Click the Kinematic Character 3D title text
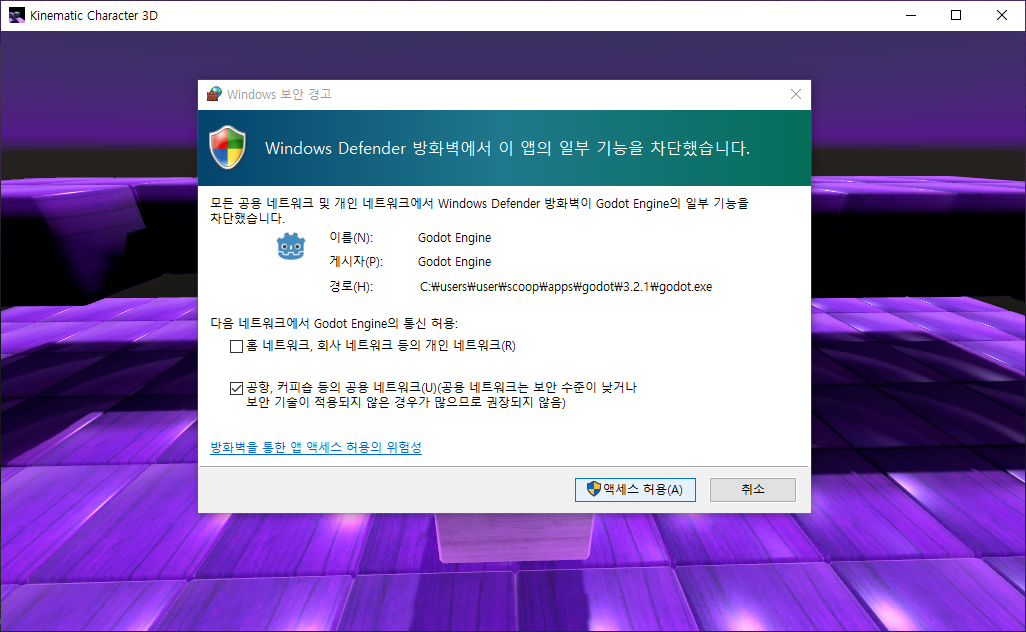 click(94, 15)
